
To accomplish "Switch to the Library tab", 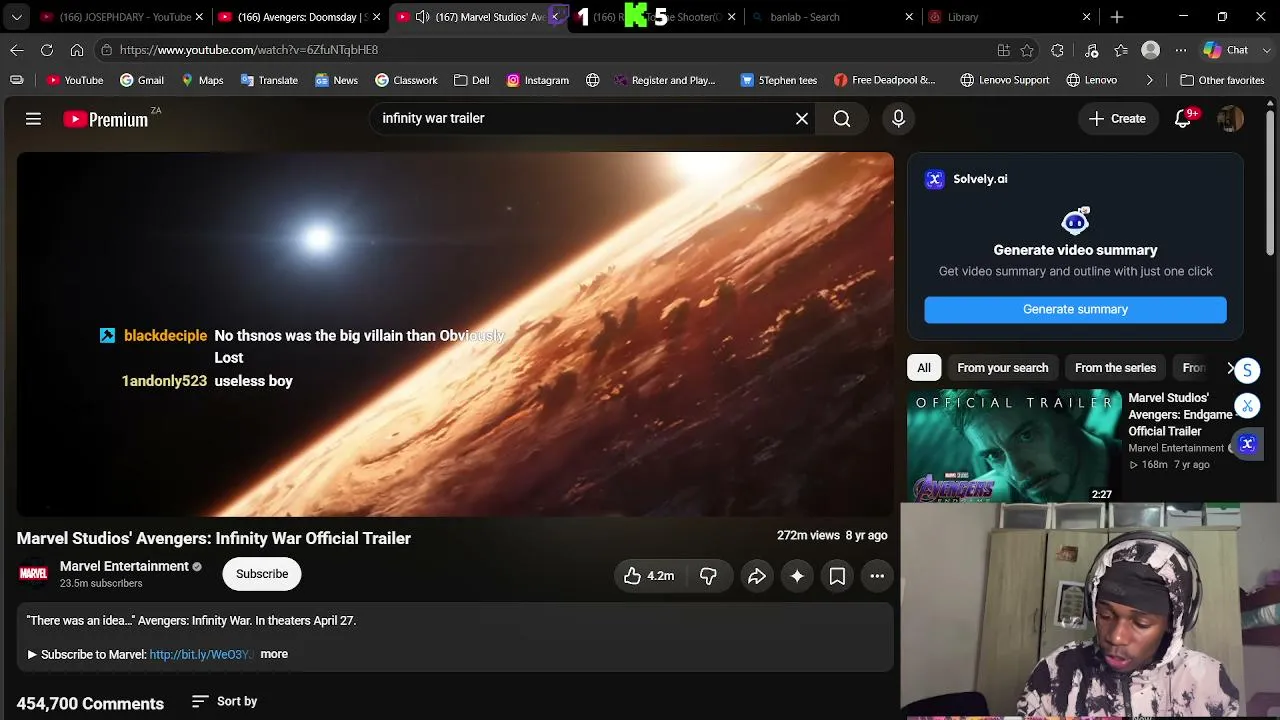I will click(x=1010, y=17).
